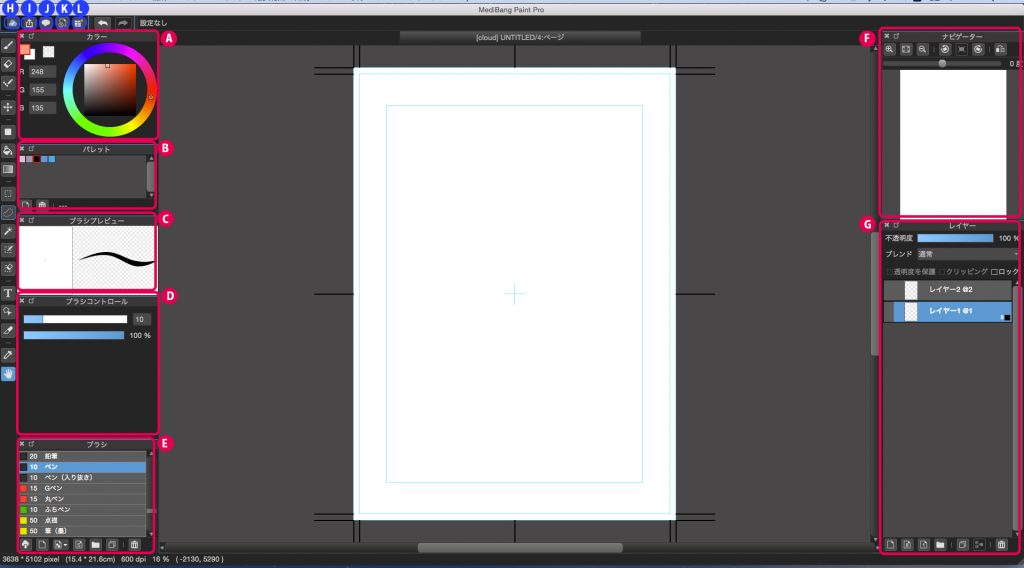Rotate canvas left in Navigator
Image resolution: width=1024 pixels, height=568 pixels.
pos(945,50)
